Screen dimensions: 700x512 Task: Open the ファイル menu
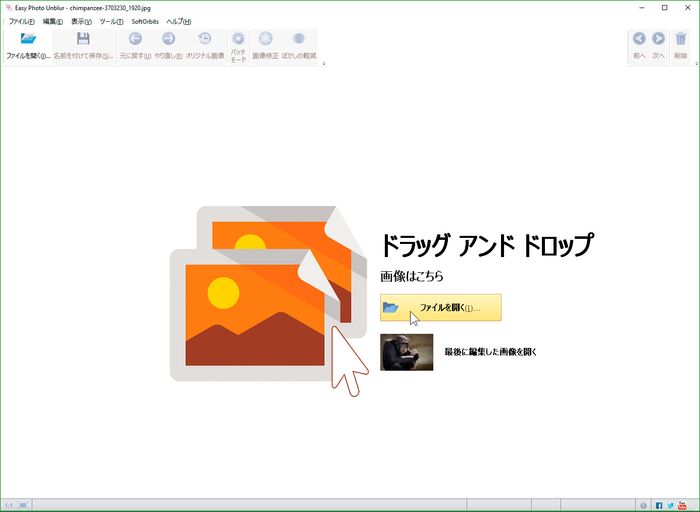(x=21, y=21)
